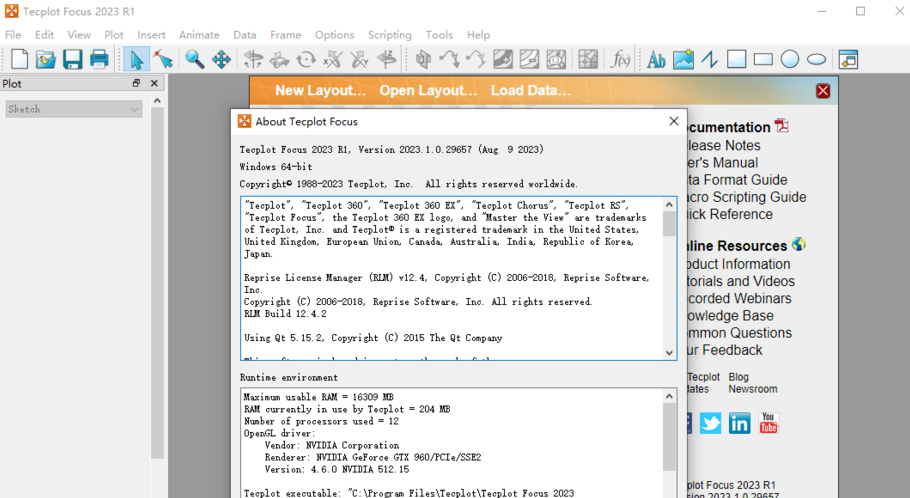This screenshot has height=498, width=910.
Task: Click scroll-up arrow in Runtime environment box
Action: pos(669,396)
